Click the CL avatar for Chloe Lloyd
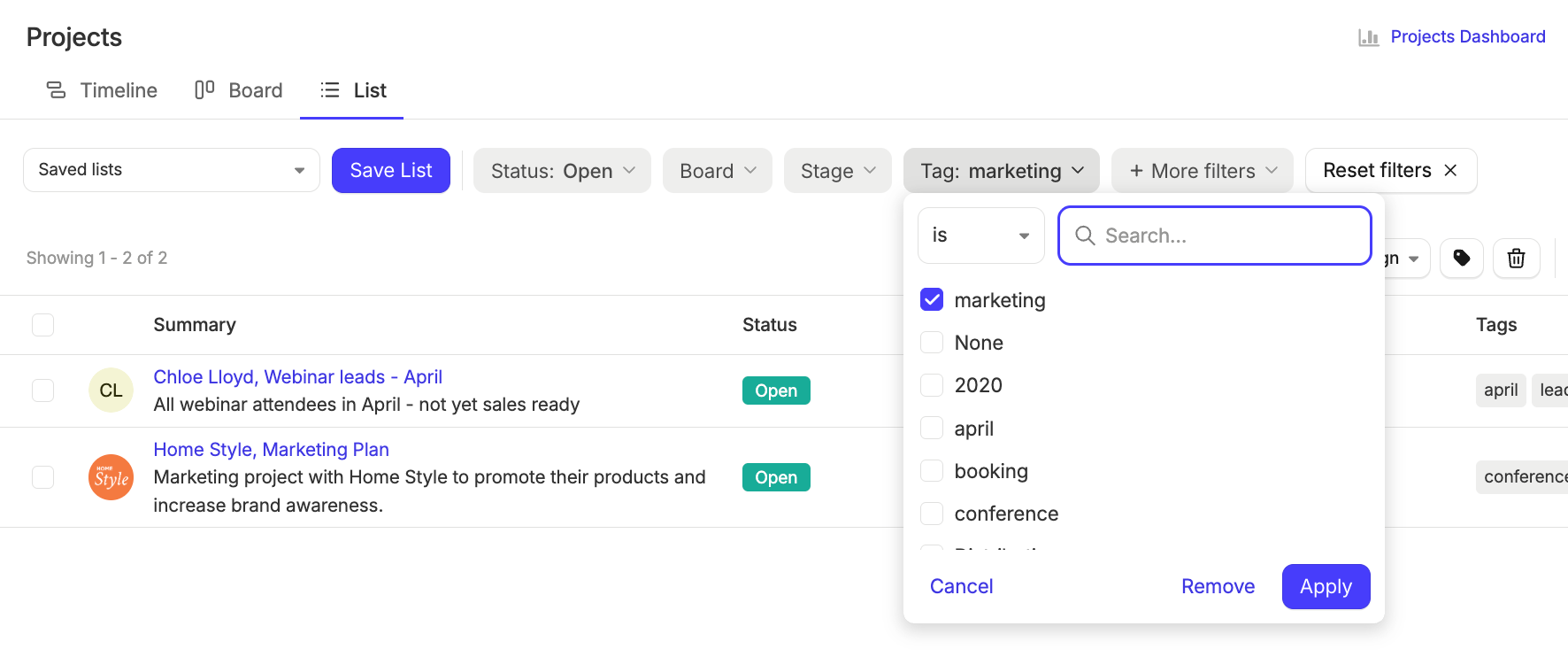 (x=111, y=390)
